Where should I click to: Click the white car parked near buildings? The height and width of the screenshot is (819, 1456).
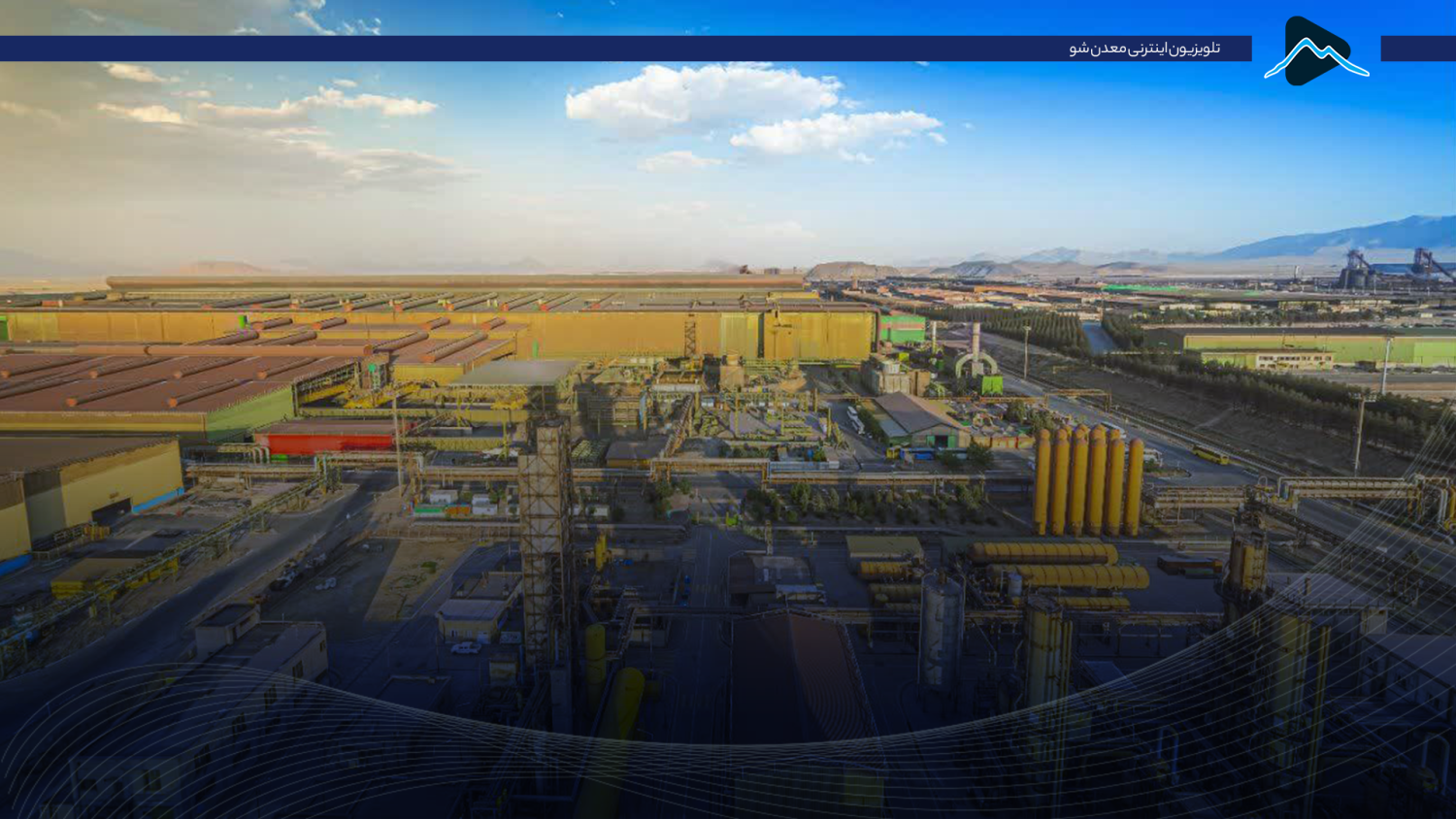pos(465,647)
